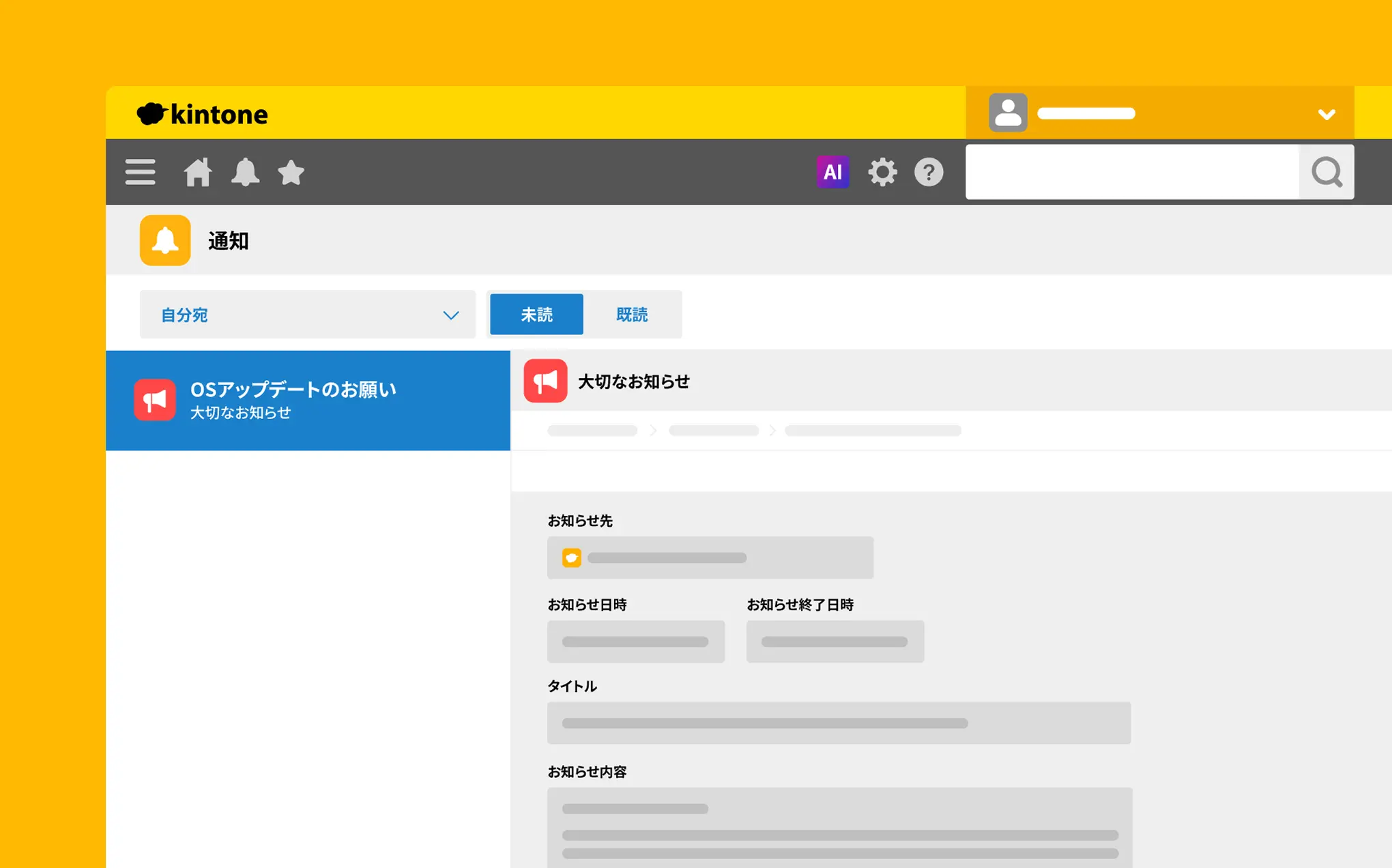The width and height of the screenshot is (1392, 868).
Task: Open favorites via the star icon
Action: tap(291, 172)
